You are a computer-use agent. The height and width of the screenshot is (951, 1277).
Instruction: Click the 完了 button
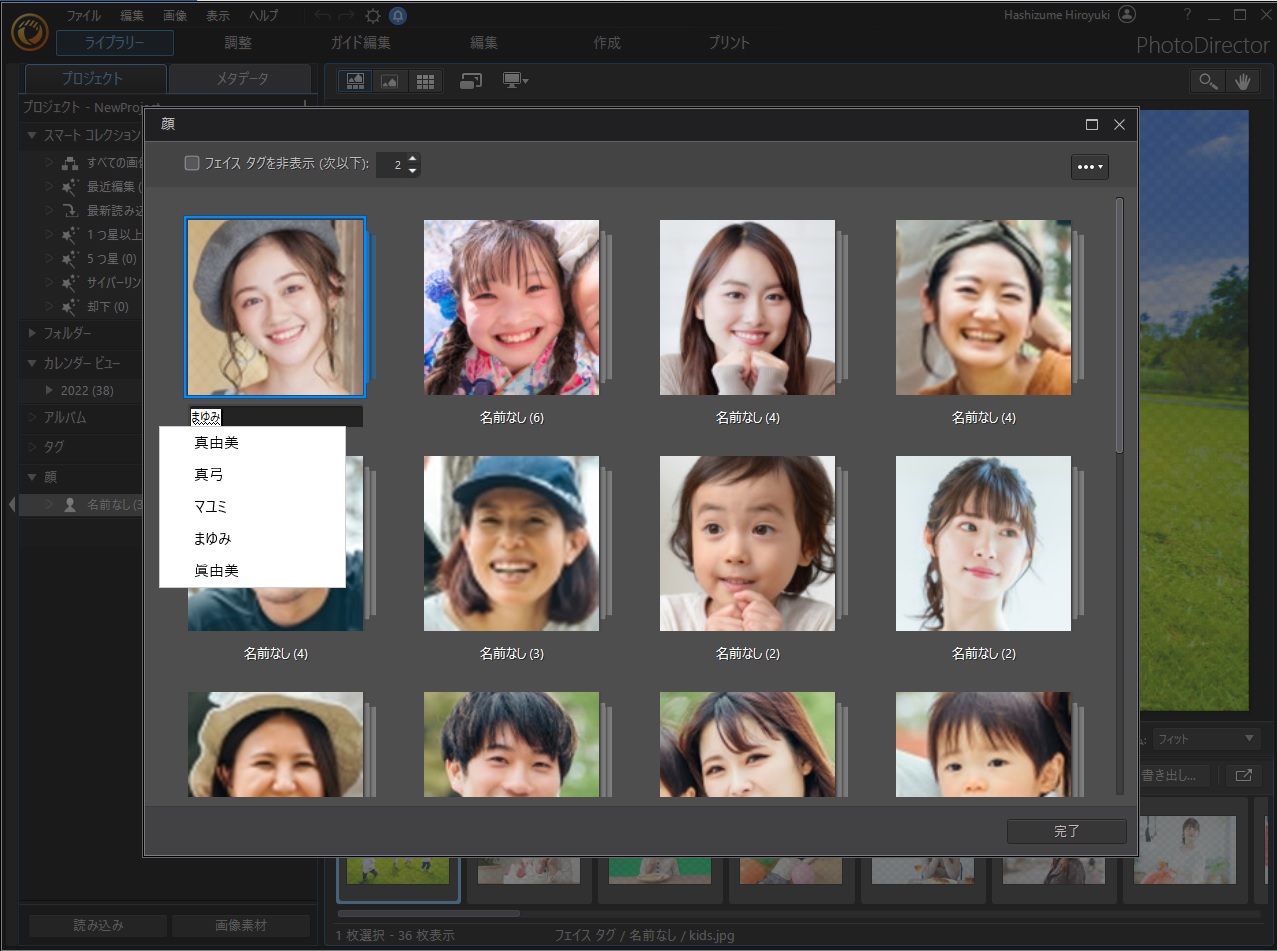point(1066,831)
